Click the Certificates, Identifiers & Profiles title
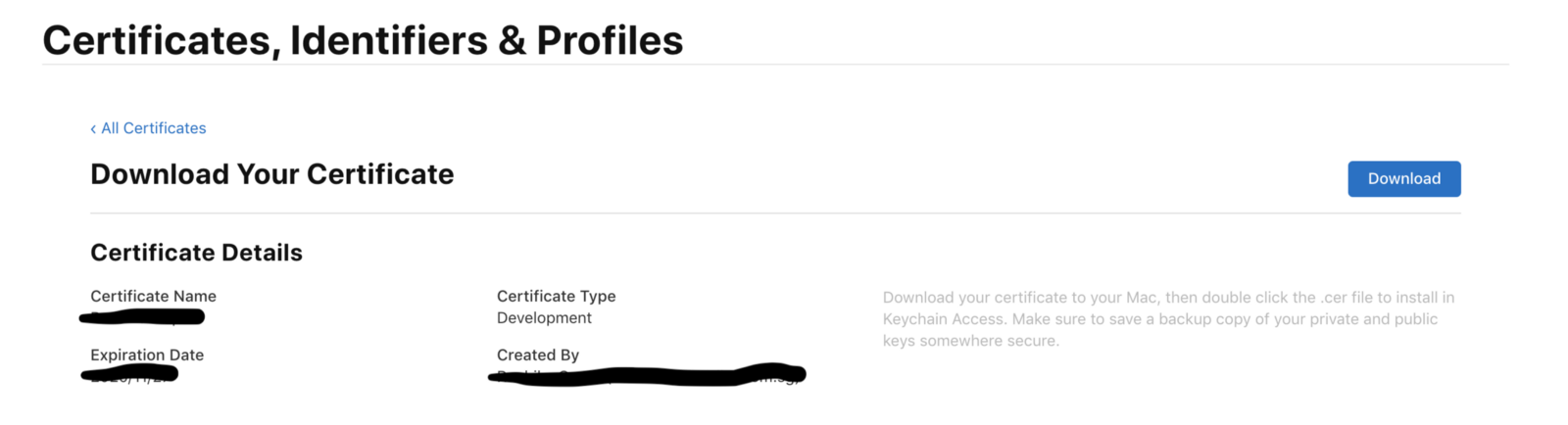This screenshot has width=1568, height=425. [x=363, y=40]
